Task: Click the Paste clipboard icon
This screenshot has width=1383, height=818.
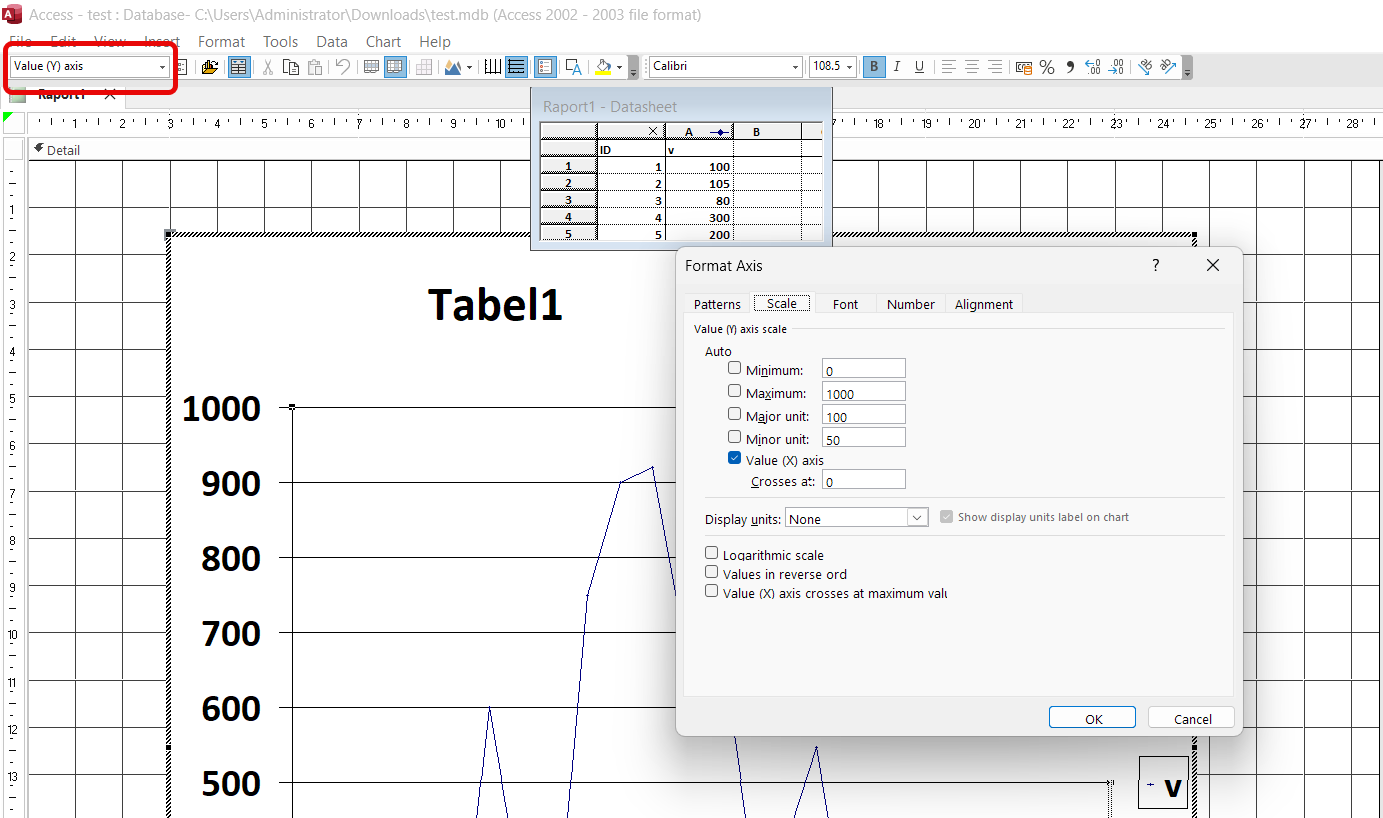Action: coord(315,67)
